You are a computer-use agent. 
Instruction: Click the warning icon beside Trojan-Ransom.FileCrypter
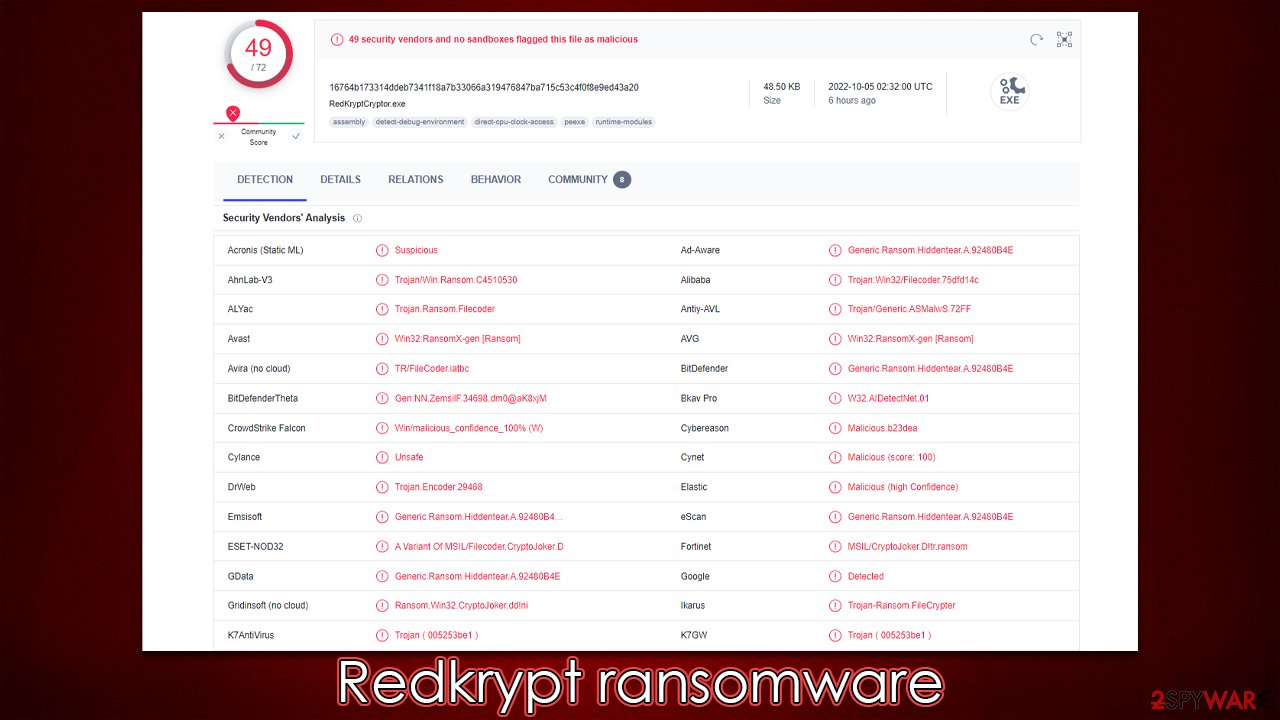(x=835, y=605)
